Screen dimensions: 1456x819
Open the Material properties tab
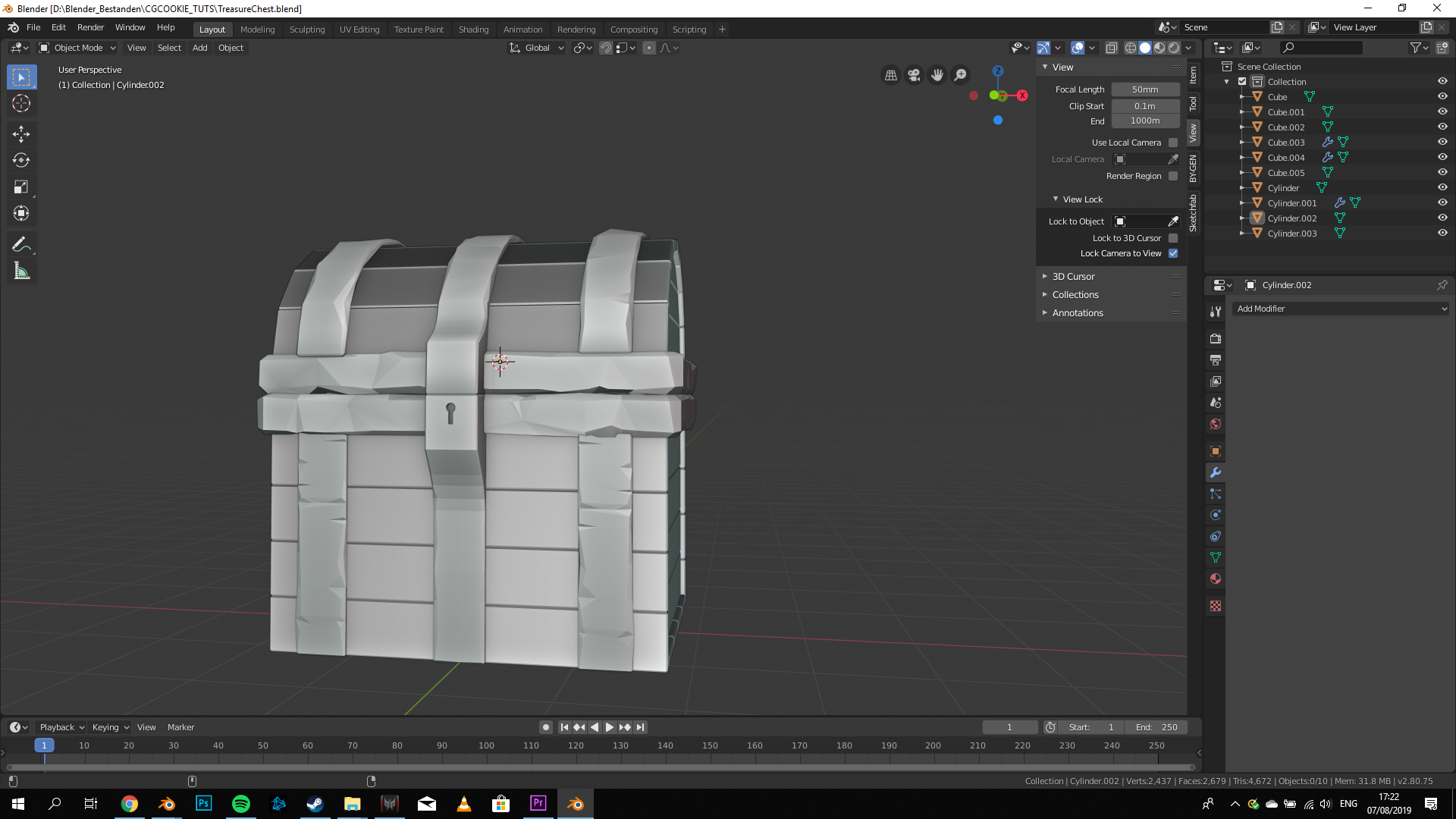click(x=1216, y=579)
